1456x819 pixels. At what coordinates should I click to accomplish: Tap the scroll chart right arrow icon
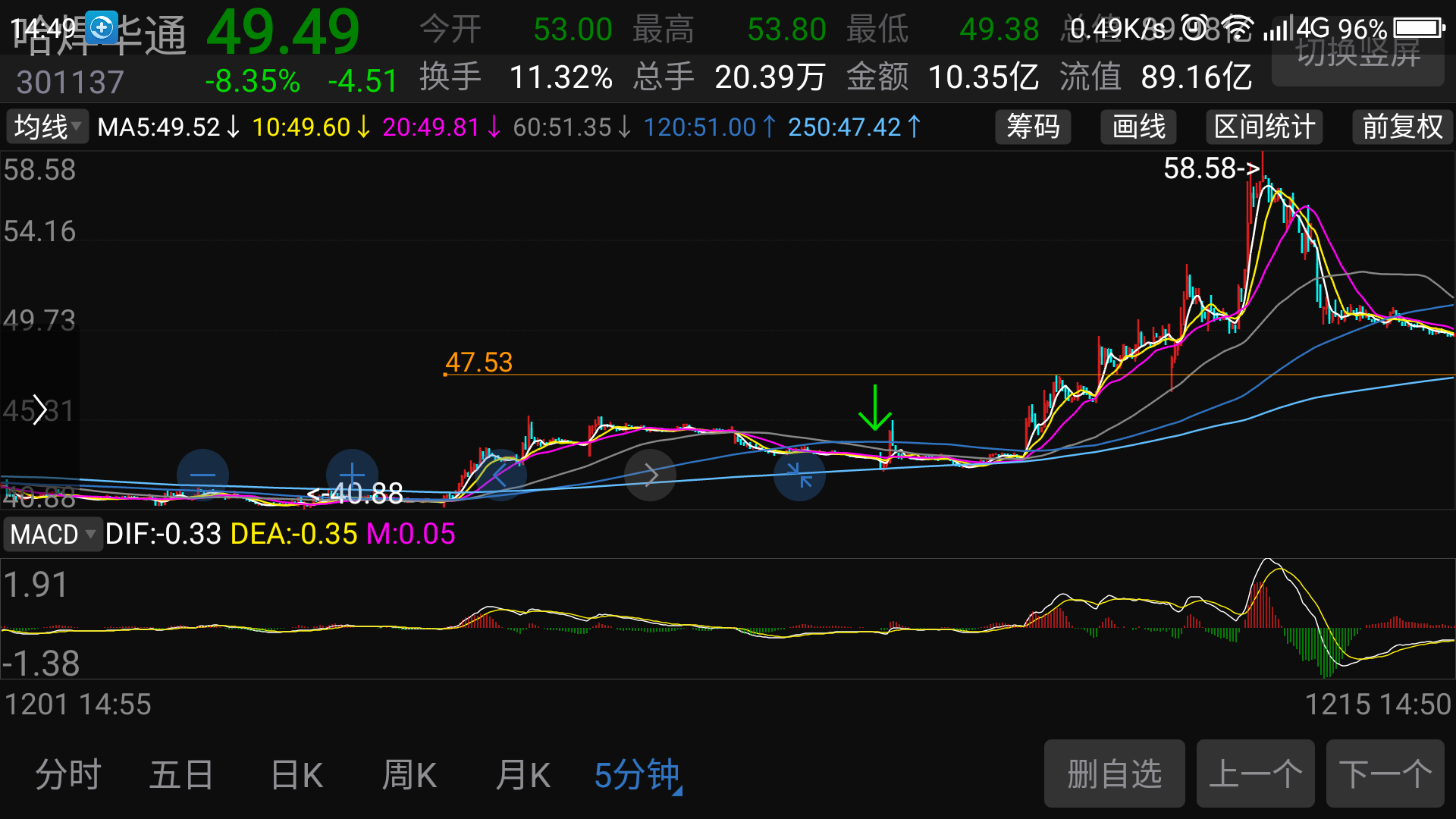point(650,475)
